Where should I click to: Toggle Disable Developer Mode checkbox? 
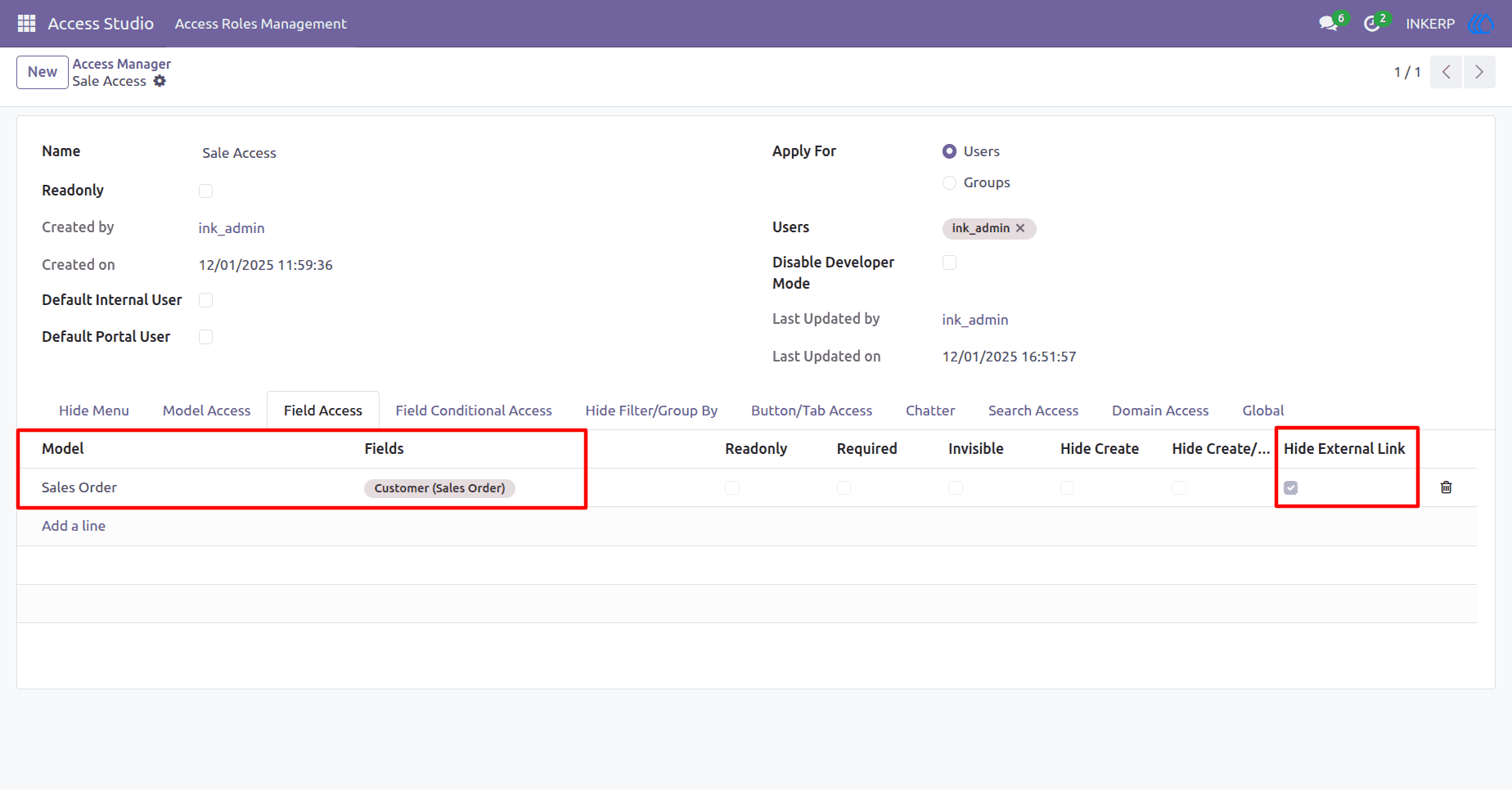point(949,263)
